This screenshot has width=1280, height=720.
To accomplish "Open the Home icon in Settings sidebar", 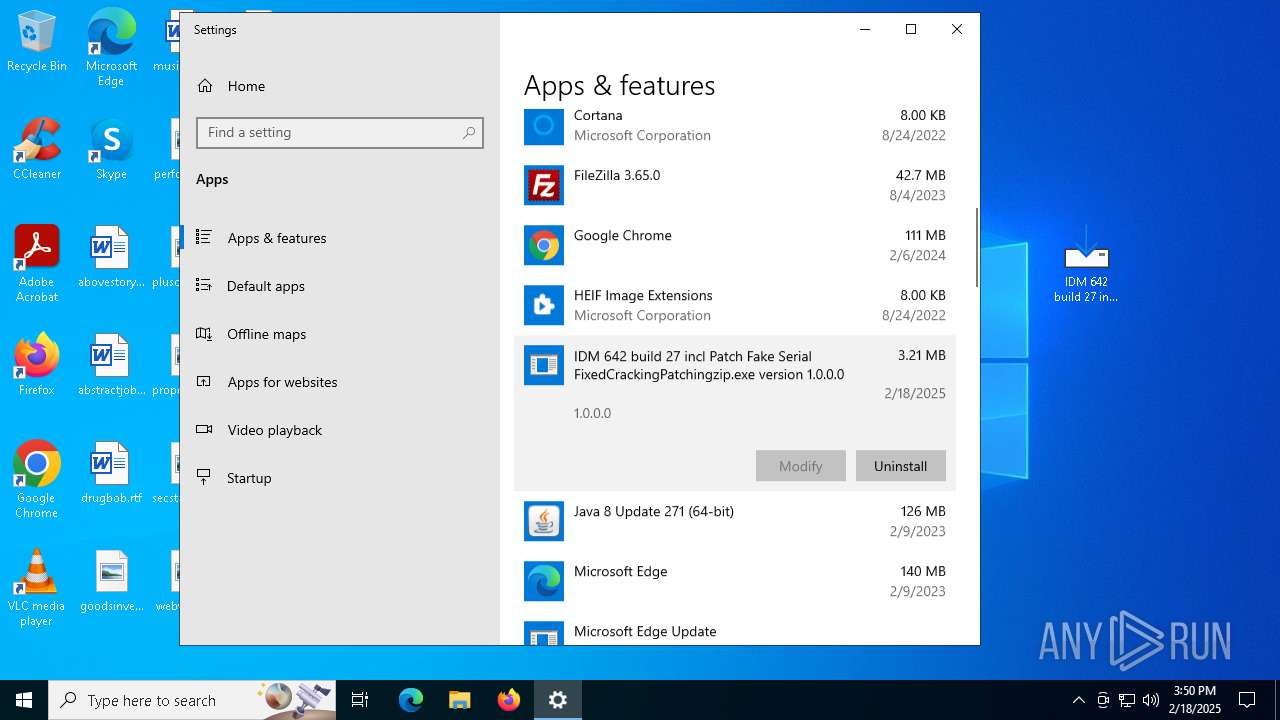I will [x=205, y=86].
